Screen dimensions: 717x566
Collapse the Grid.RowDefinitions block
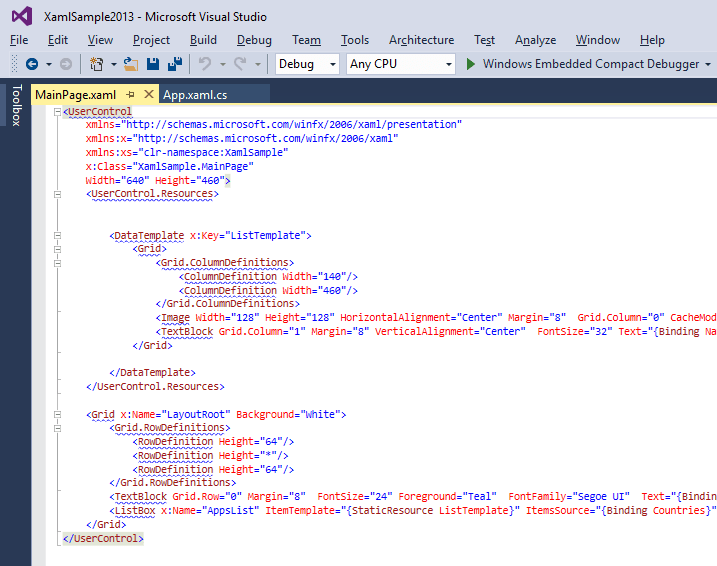click(x=57, y=428)
